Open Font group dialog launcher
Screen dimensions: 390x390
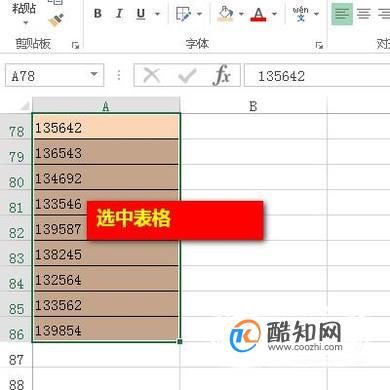[319, 45]
